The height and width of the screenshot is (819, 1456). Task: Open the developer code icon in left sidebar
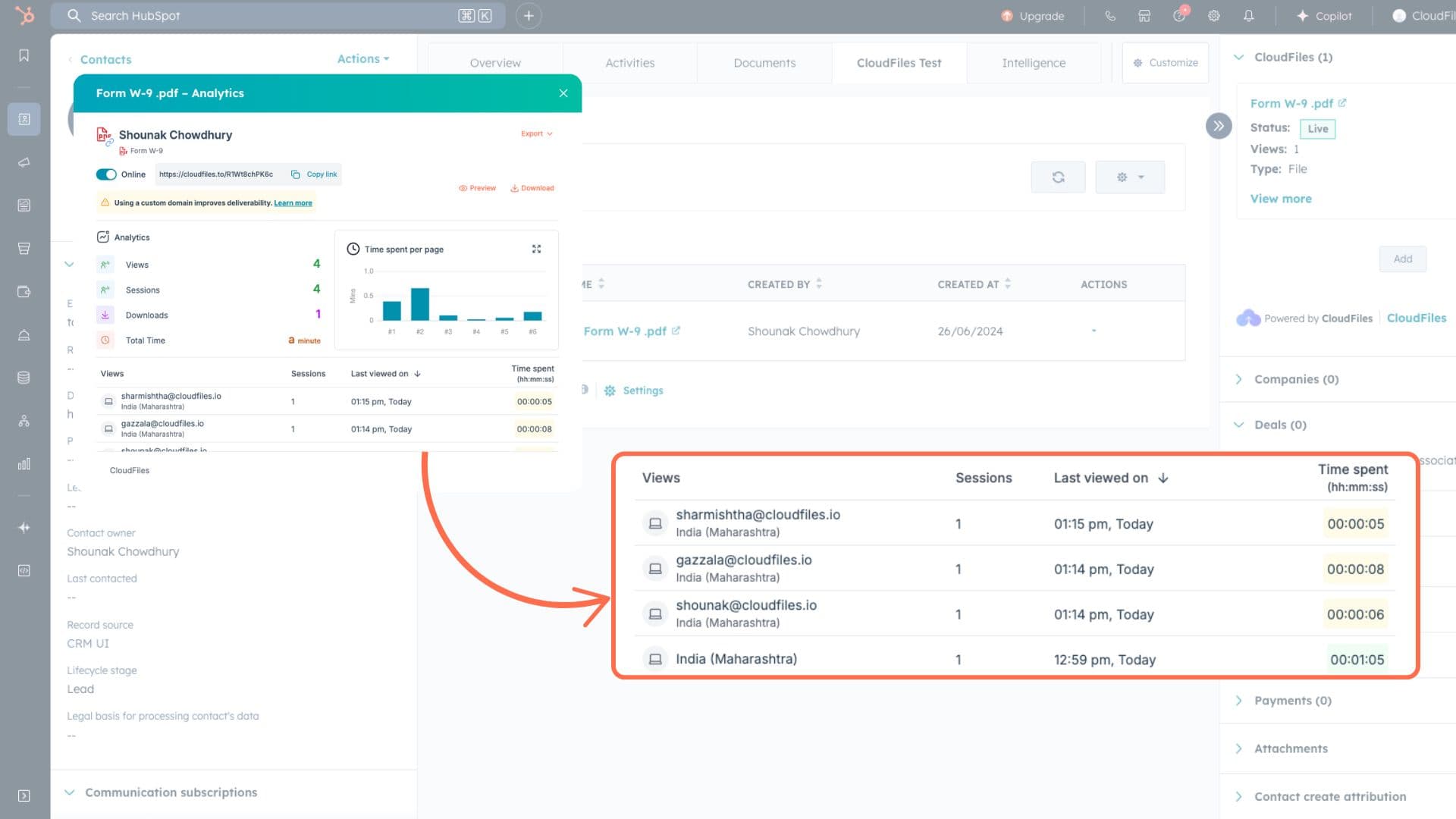(24, 570)
